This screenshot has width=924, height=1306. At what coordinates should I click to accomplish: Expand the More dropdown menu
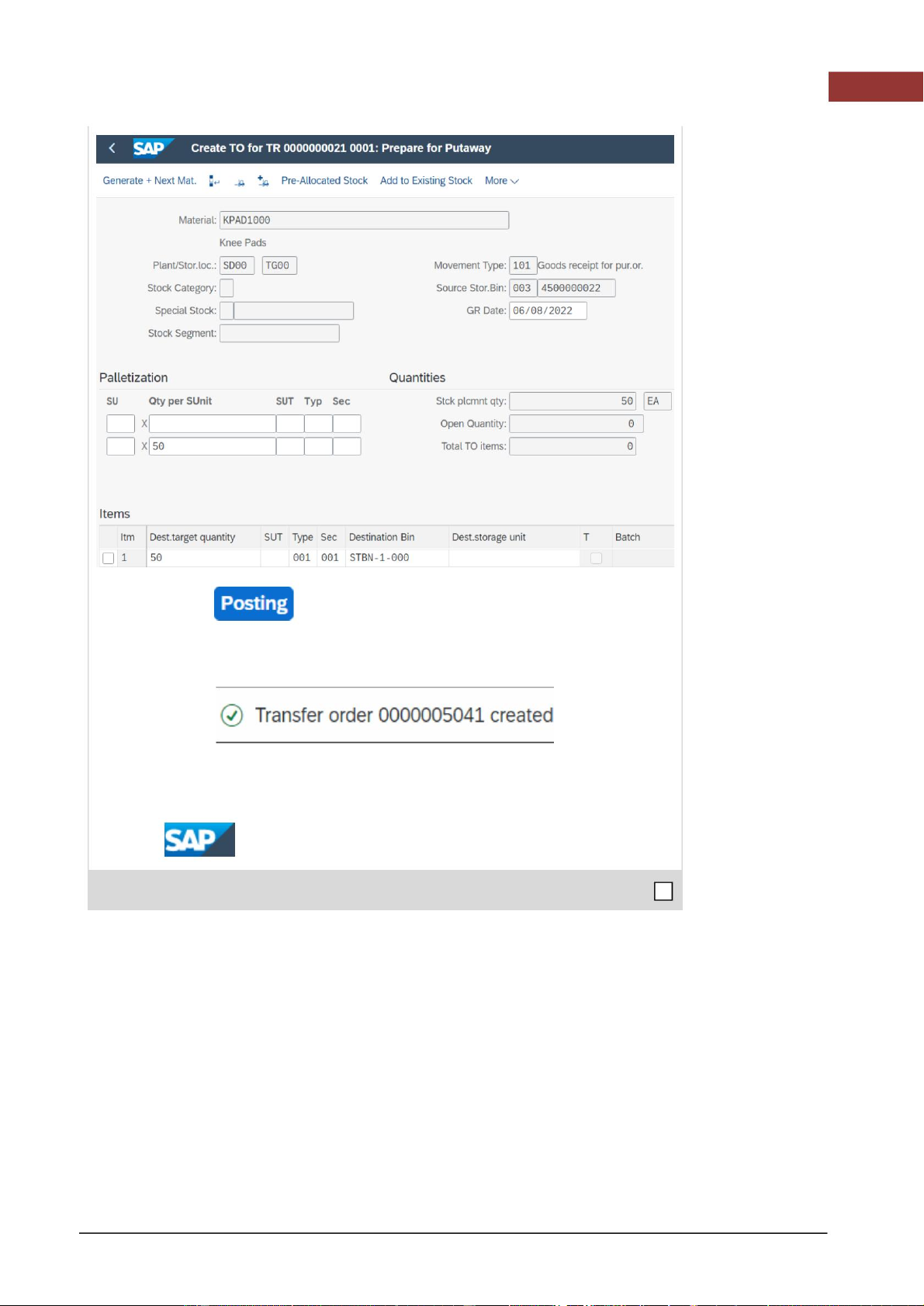[501, 181]
